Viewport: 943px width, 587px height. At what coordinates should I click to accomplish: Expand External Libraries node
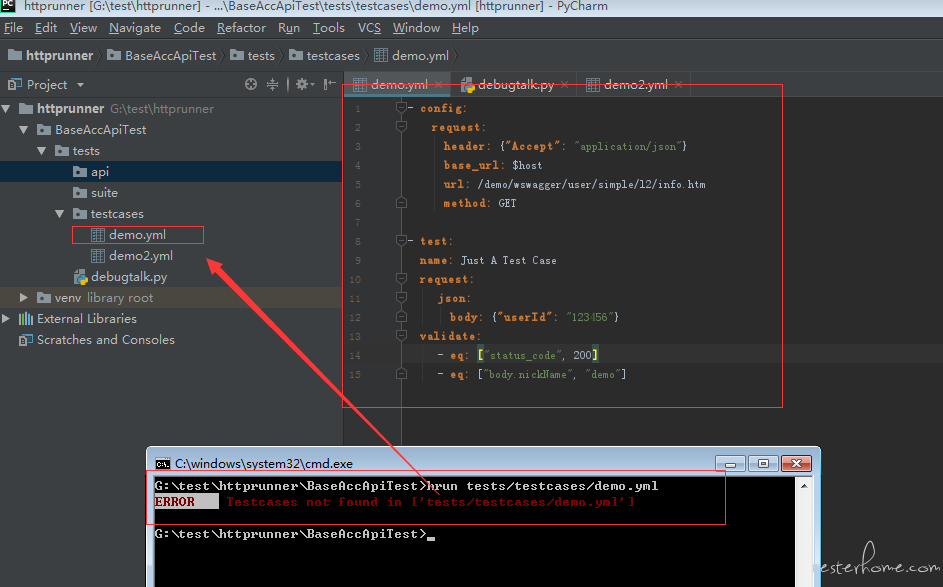coord(7,319)
